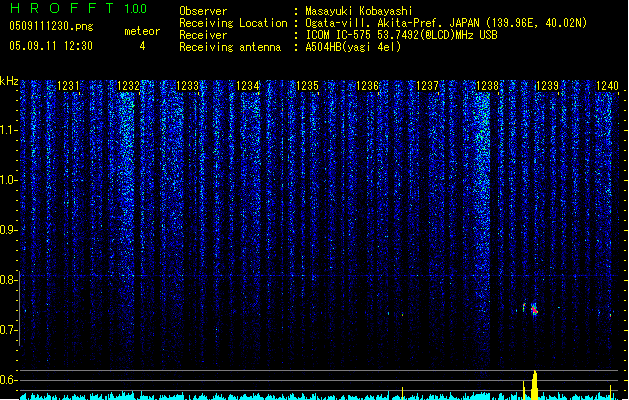Click the 0.6 kHz frequency label
The height and width of the screenshot is (400, 629).
point(9,380)
